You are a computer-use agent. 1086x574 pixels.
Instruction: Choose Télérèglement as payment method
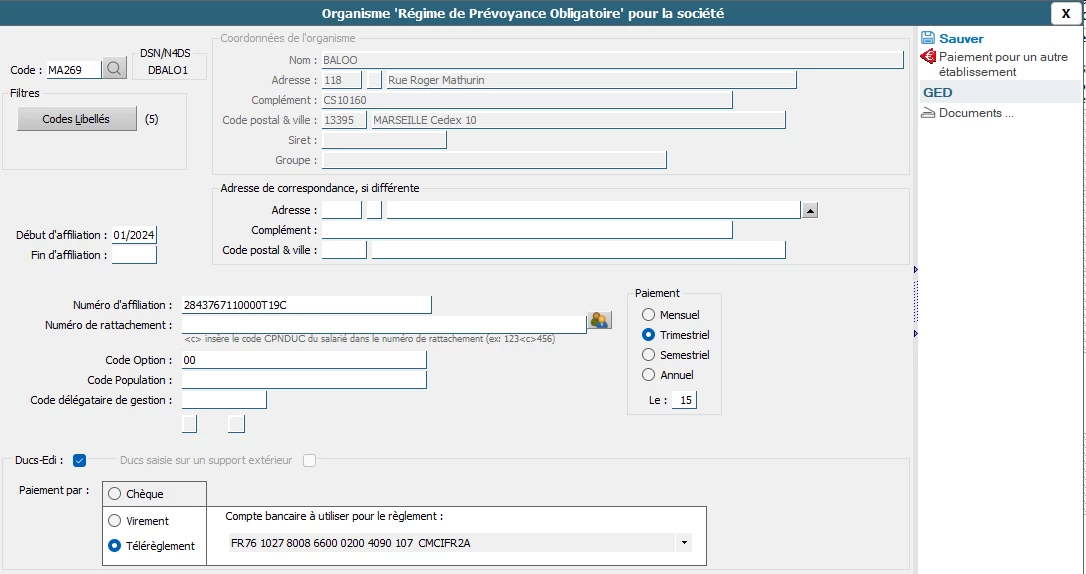(114, 546)
